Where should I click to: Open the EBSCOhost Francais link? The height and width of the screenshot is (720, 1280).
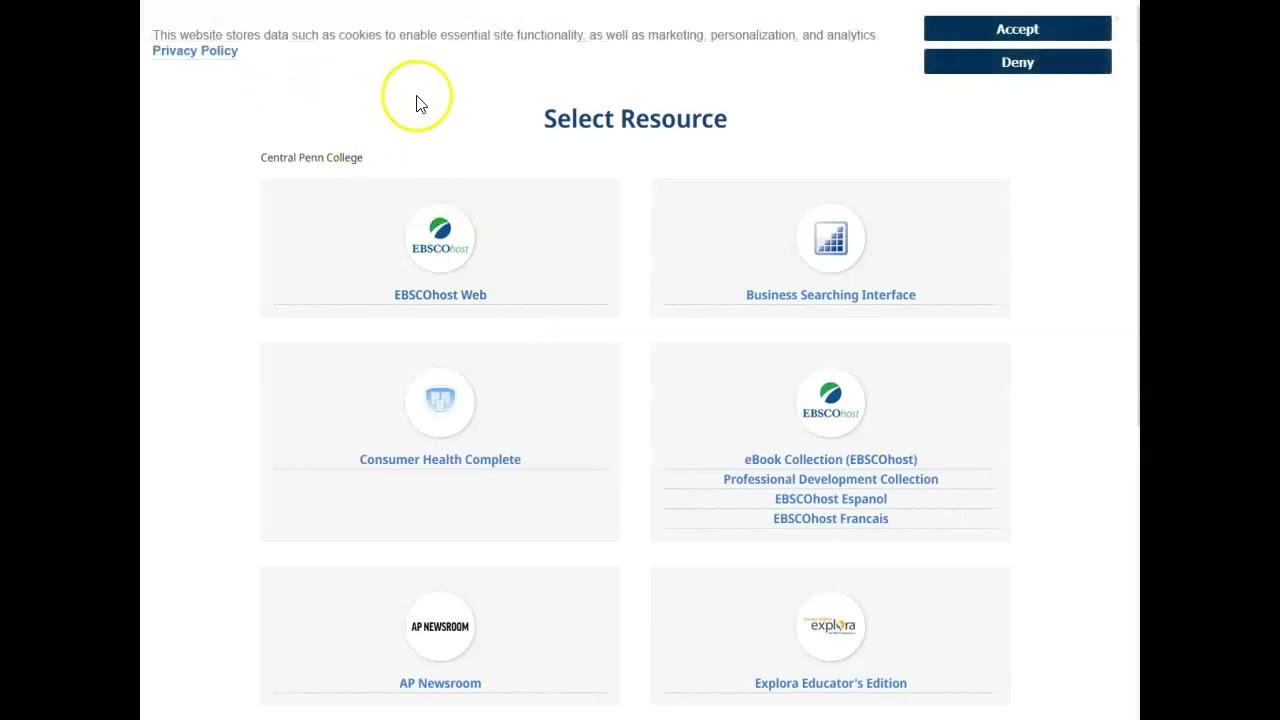[830, 519]
